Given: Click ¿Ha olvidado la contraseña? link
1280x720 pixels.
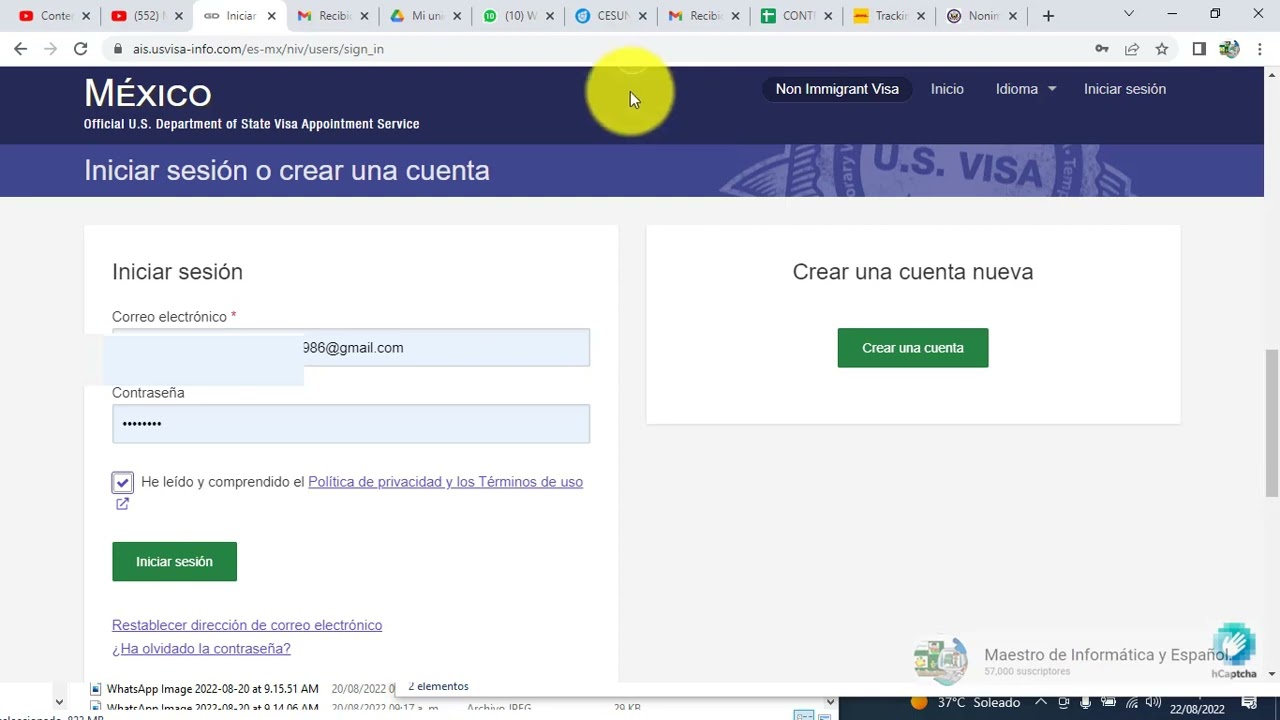Looking at the screenshot, I should [x=201, y=649].
